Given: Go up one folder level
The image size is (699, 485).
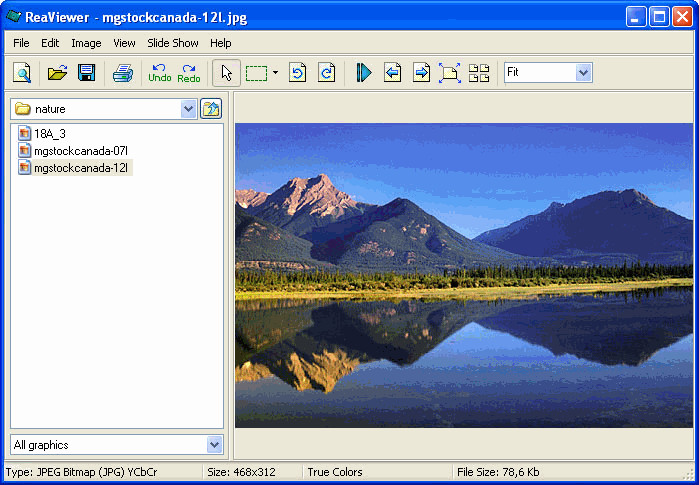Looking at the screenshot, I should pos(211,109).
